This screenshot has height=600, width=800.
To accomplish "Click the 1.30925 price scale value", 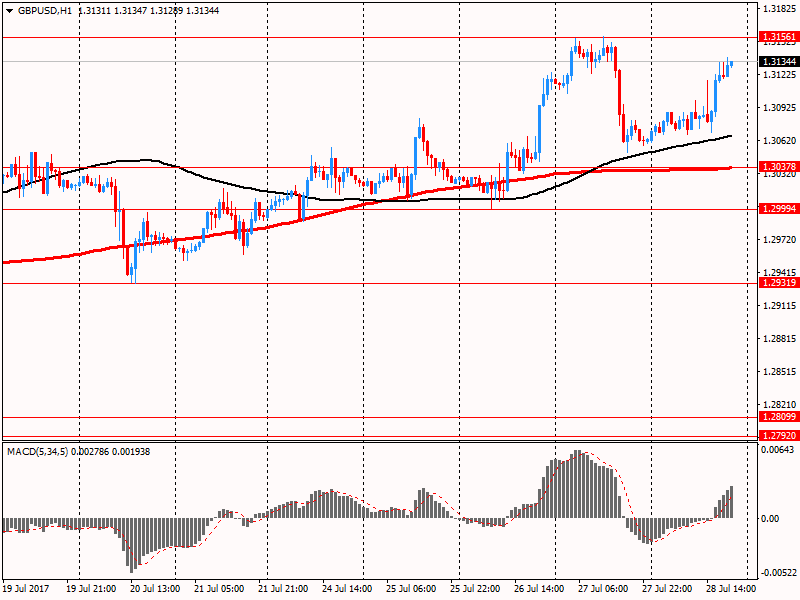I will 779,108.
